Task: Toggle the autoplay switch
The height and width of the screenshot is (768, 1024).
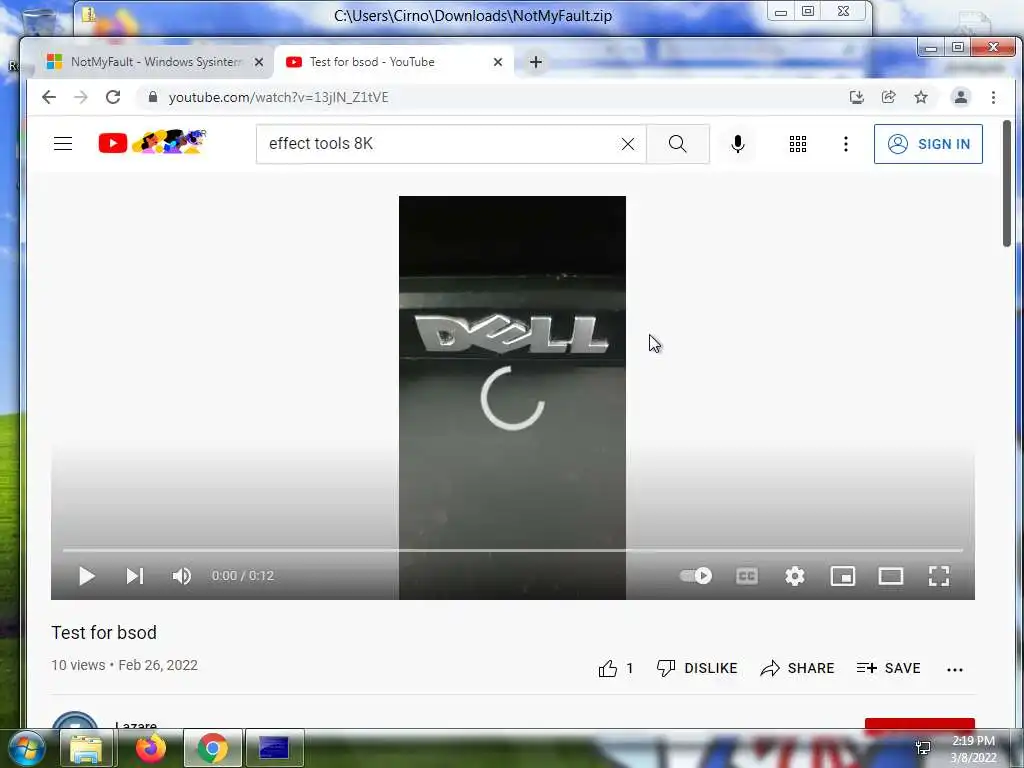Action: pos(696,575)
